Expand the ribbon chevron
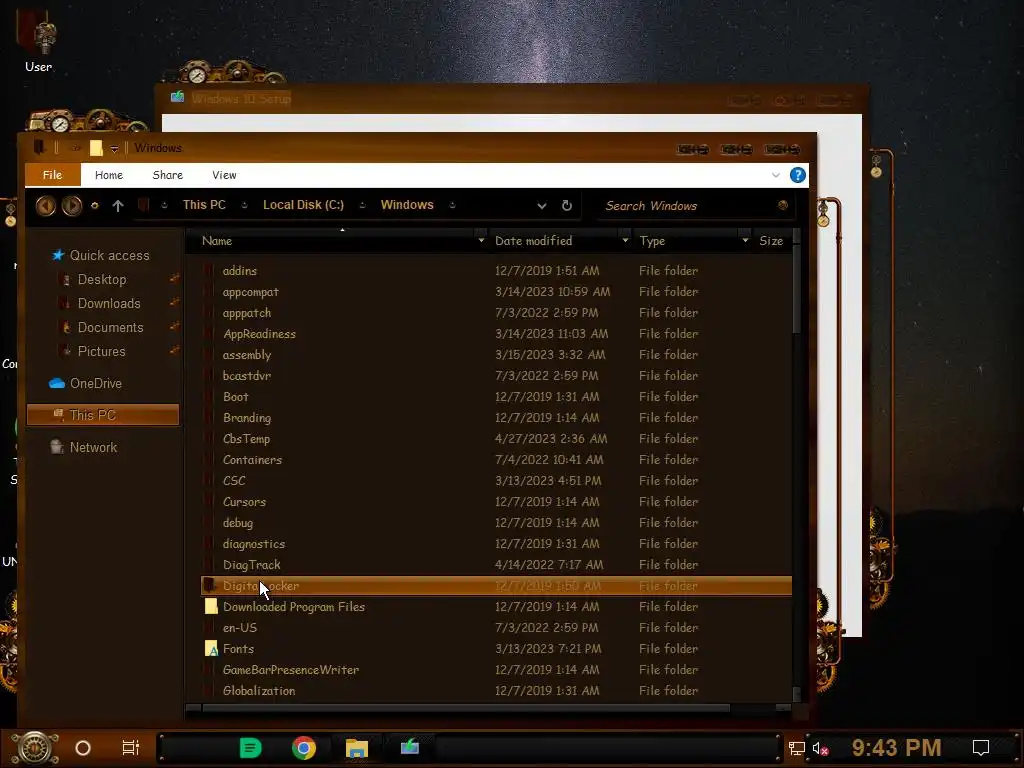Viewport: 1024px width, 768px height. coord(776,175)
